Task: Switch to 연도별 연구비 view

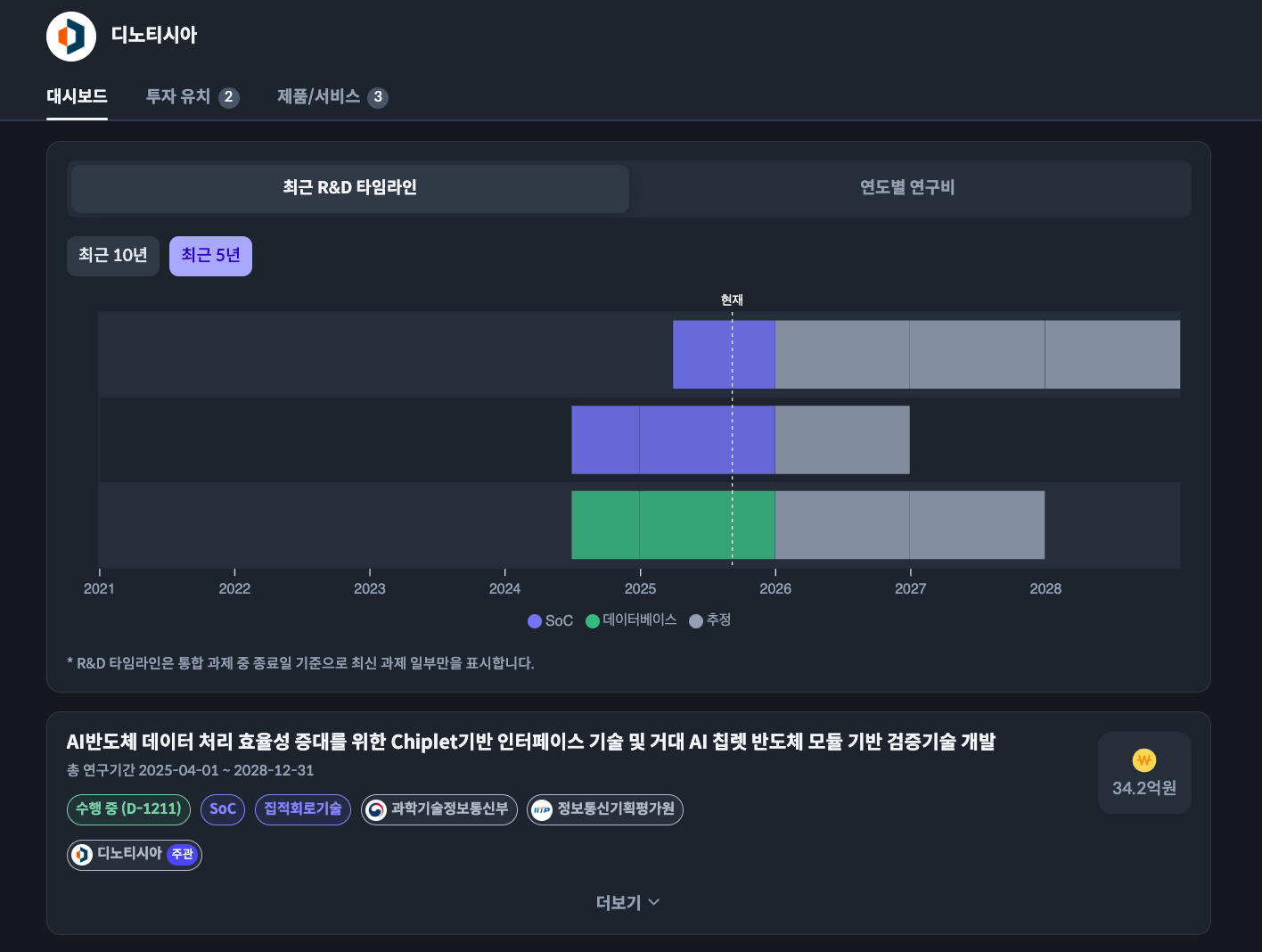Action: [x=907, y=188]
